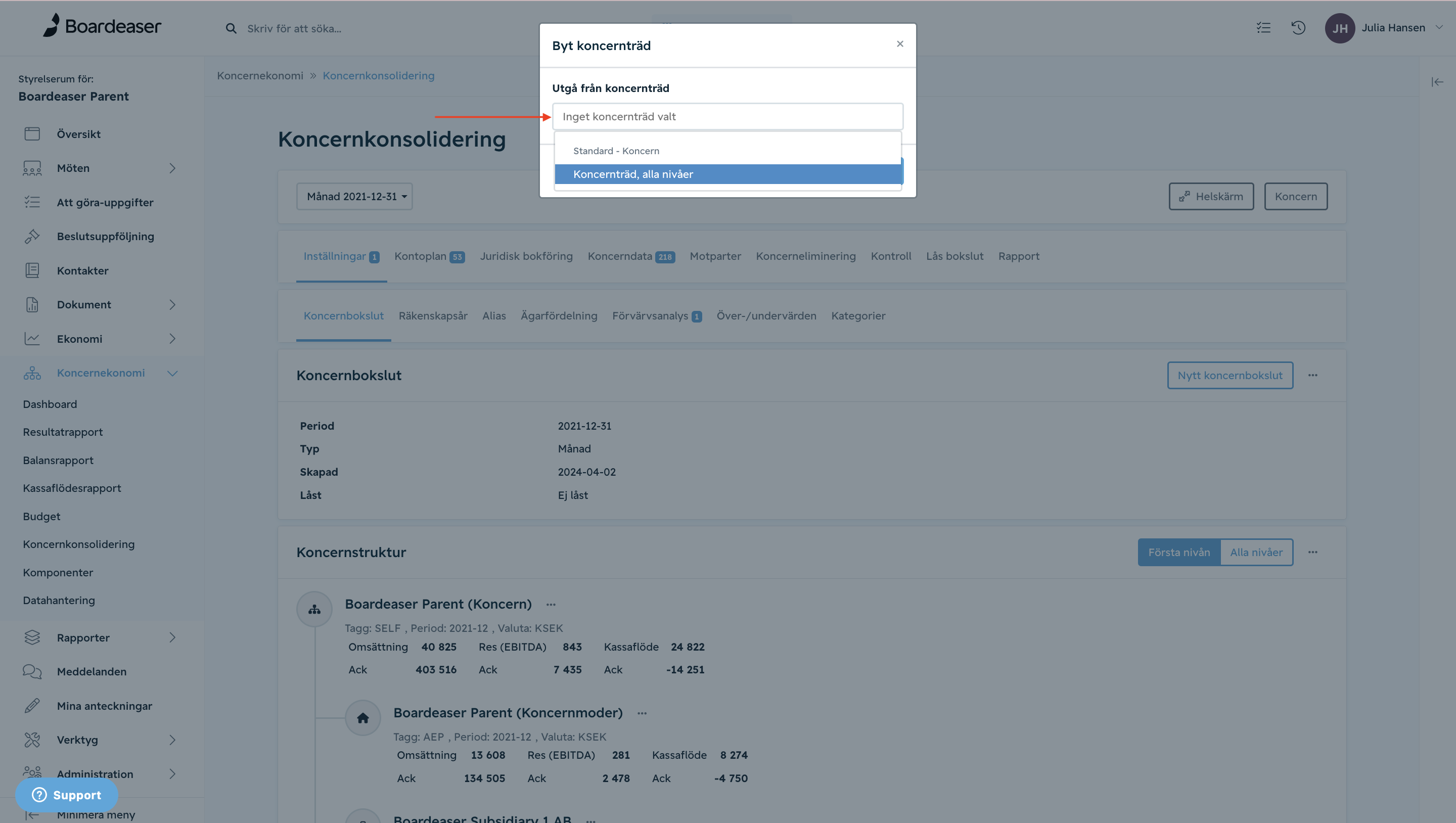Collapse the Koncernekonomi submenu chevron
This screenshot has height=823, width=1456.
tap(172, 373)
